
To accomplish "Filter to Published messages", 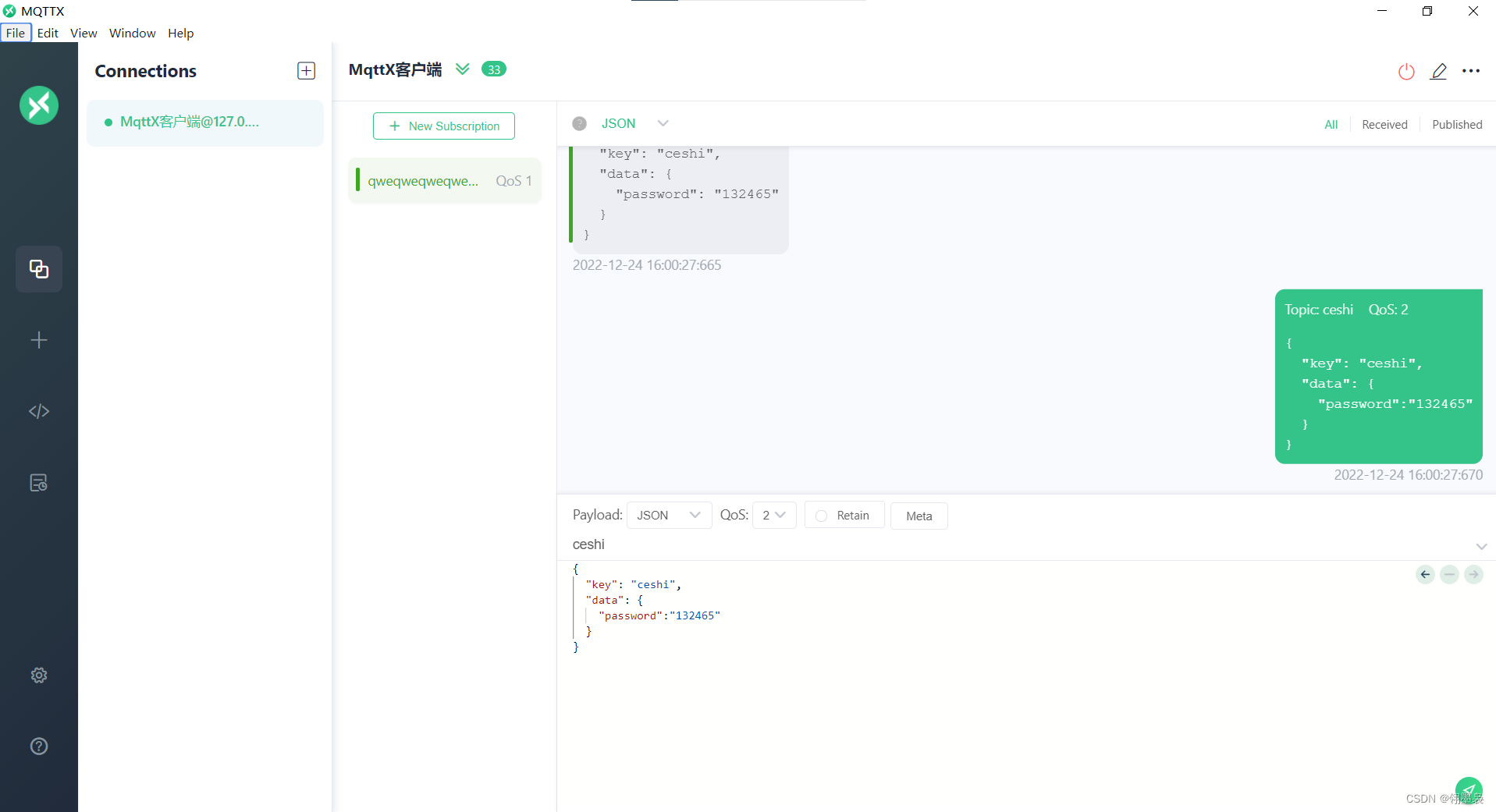I will pos(1457,125).
